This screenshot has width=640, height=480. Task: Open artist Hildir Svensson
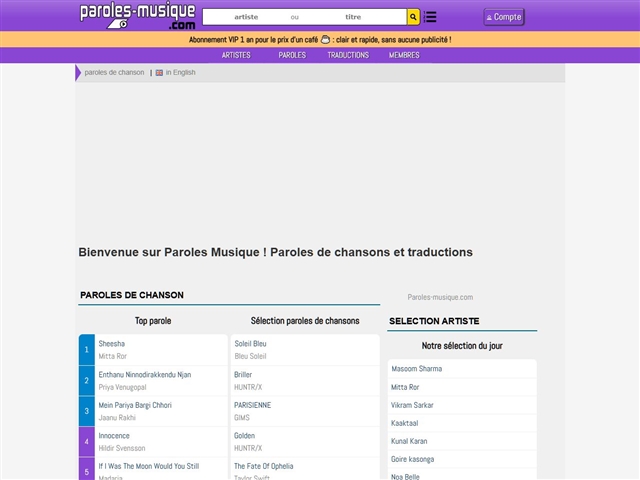(x=122, y=448)
